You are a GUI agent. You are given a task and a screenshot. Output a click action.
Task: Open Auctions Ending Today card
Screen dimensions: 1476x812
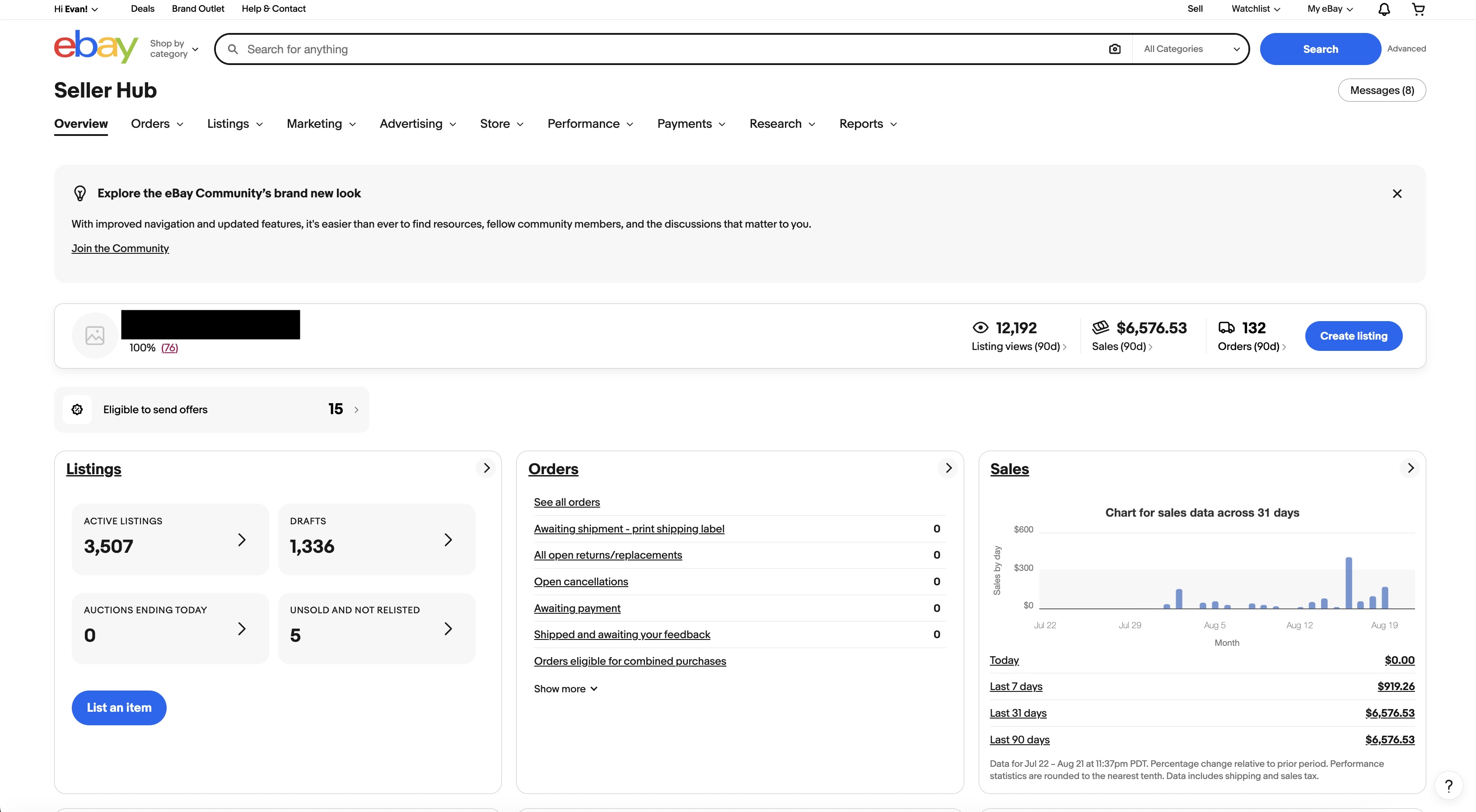pos(170,629)
